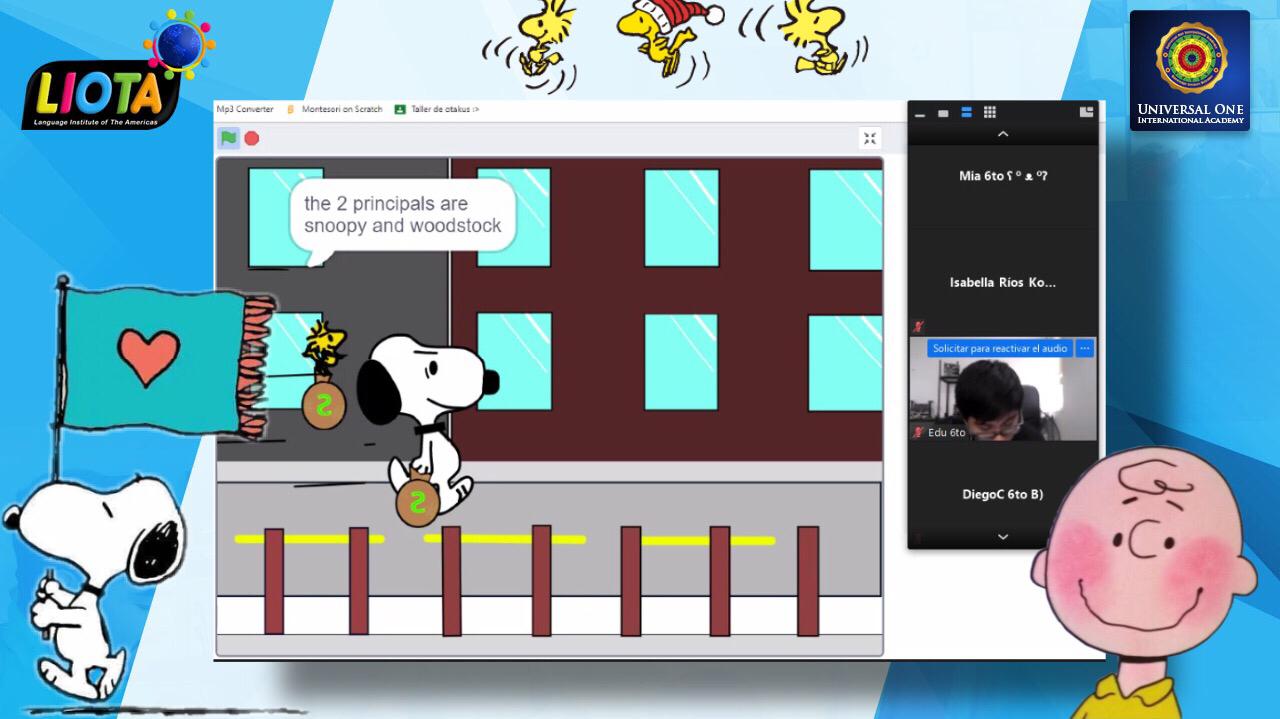Click the money bag held by Snoopy

click(417, 499)
